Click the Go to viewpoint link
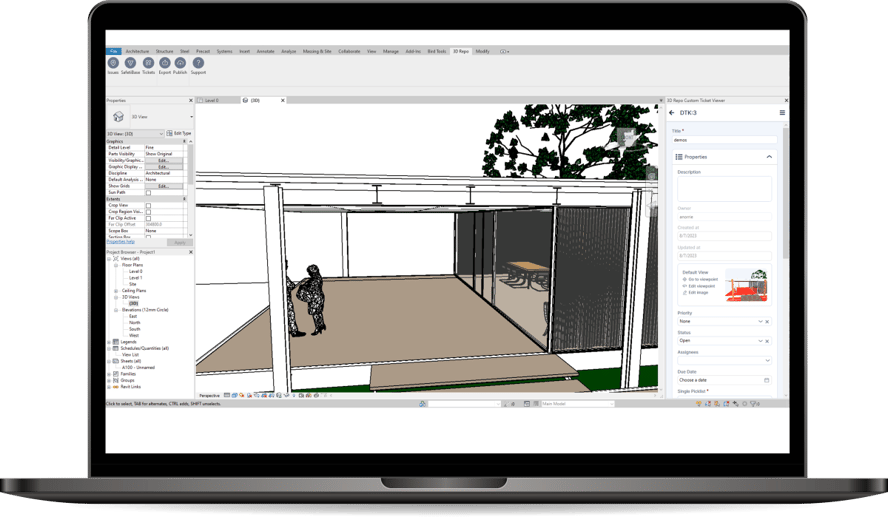This screenshot has width=888, height=517. (x=703, y=279)
